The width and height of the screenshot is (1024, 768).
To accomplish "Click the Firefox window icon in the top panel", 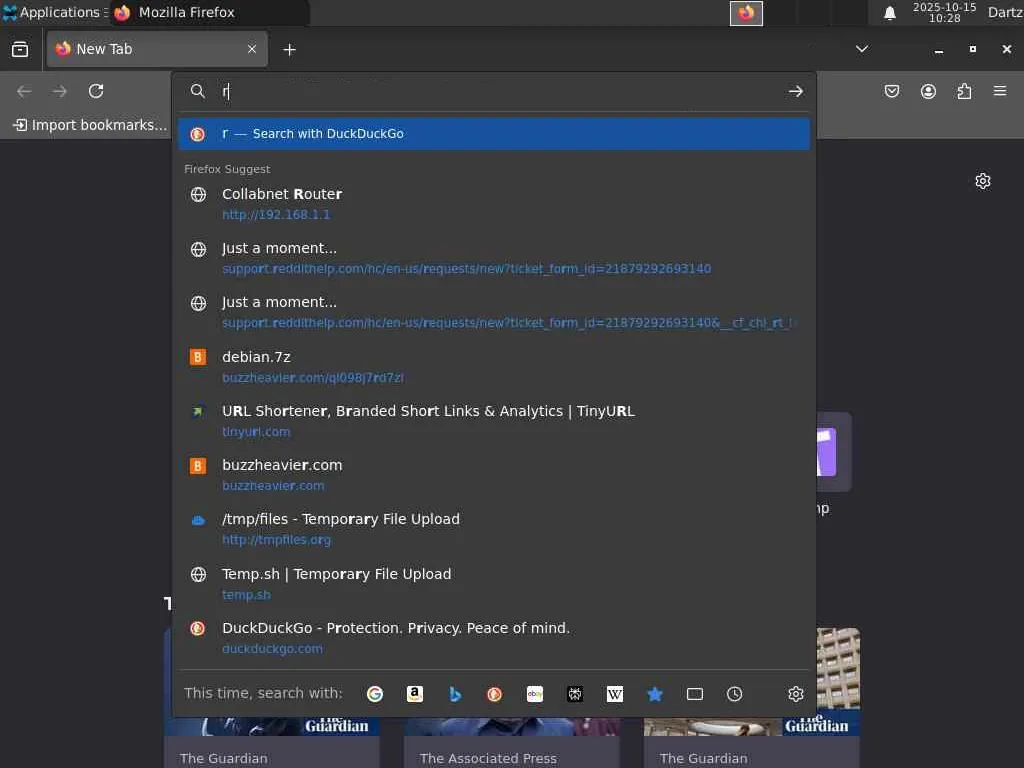I will [746, 13].
